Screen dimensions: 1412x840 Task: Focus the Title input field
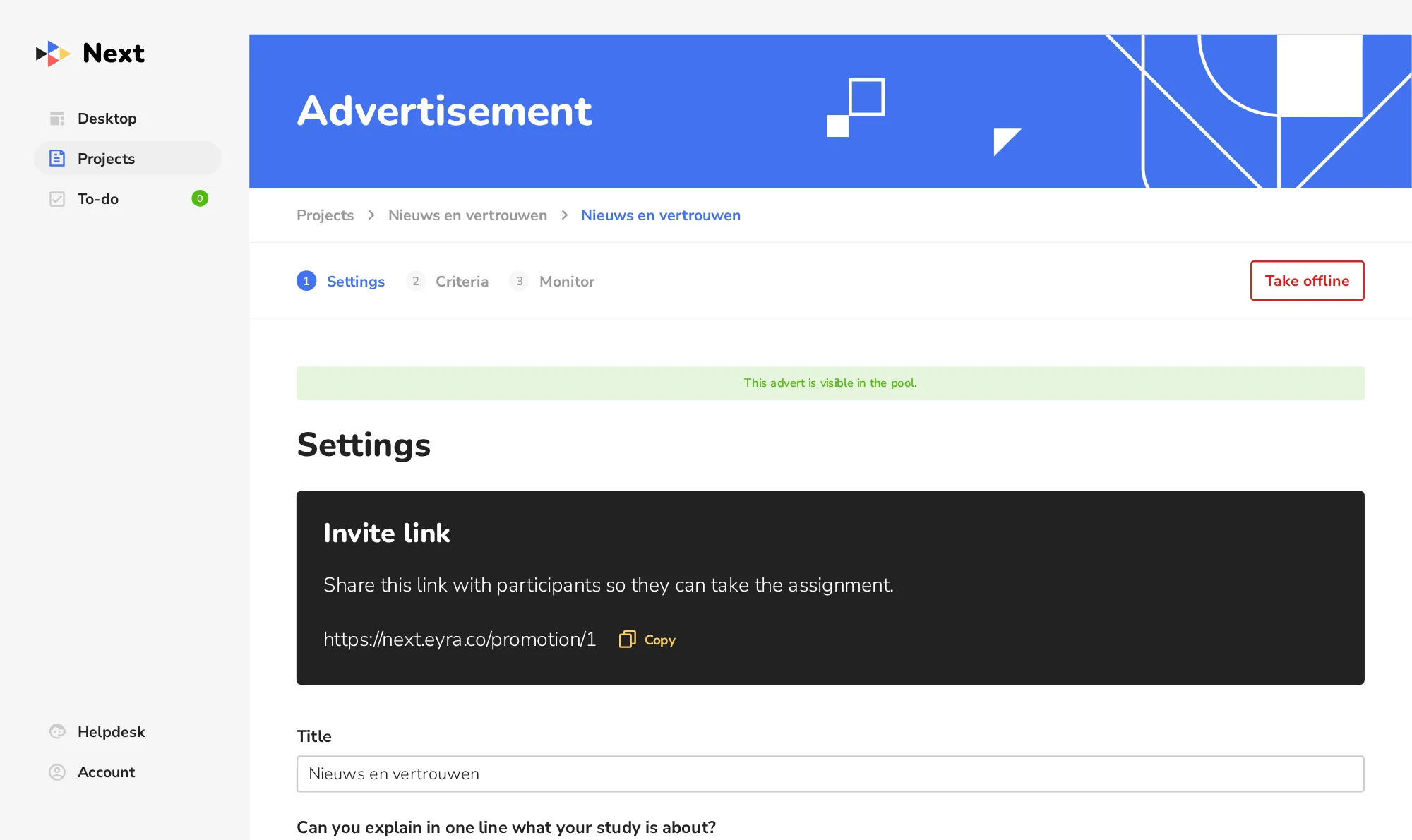tap(830, 774)
